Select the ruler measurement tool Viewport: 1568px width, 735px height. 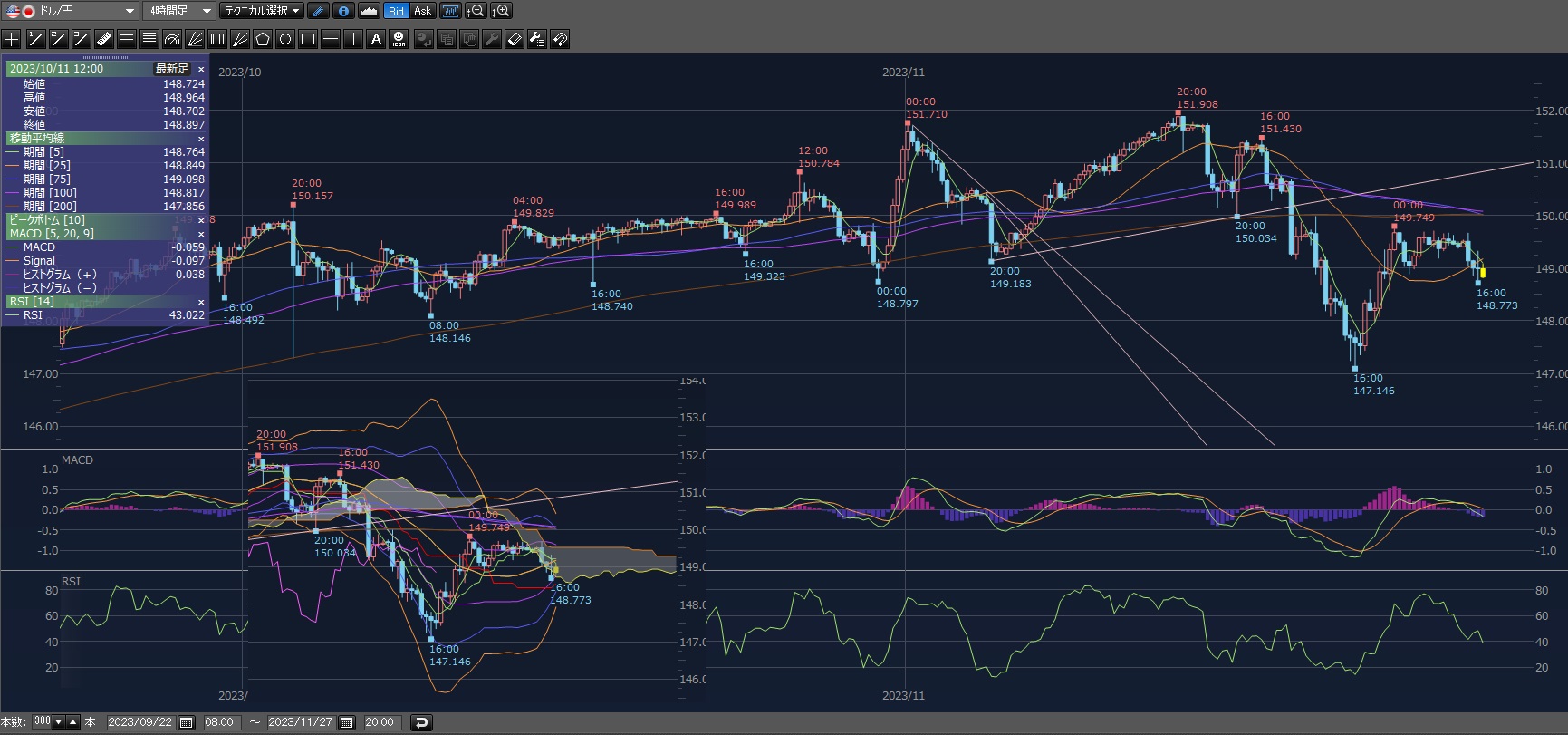(x=103, y=39)
